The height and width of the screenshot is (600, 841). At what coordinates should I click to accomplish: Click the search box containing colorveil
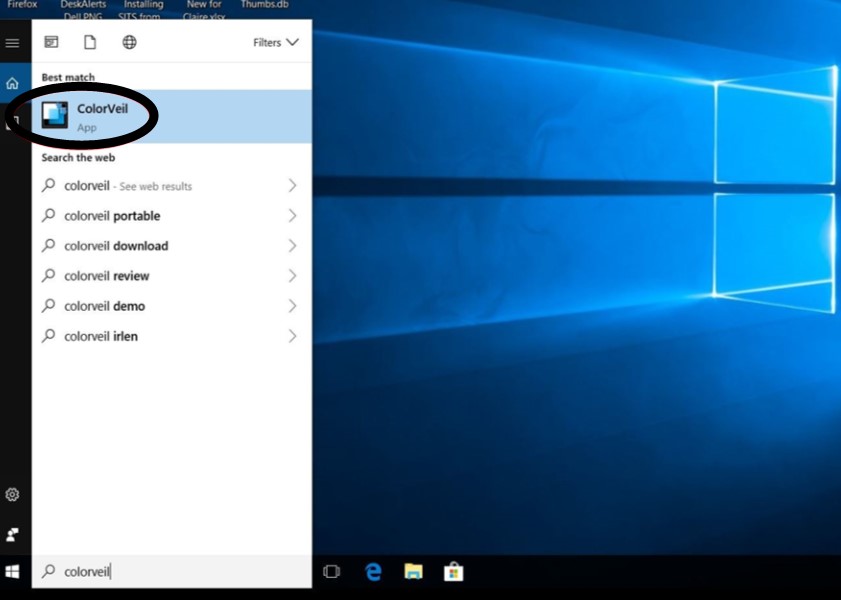point(170,572)
